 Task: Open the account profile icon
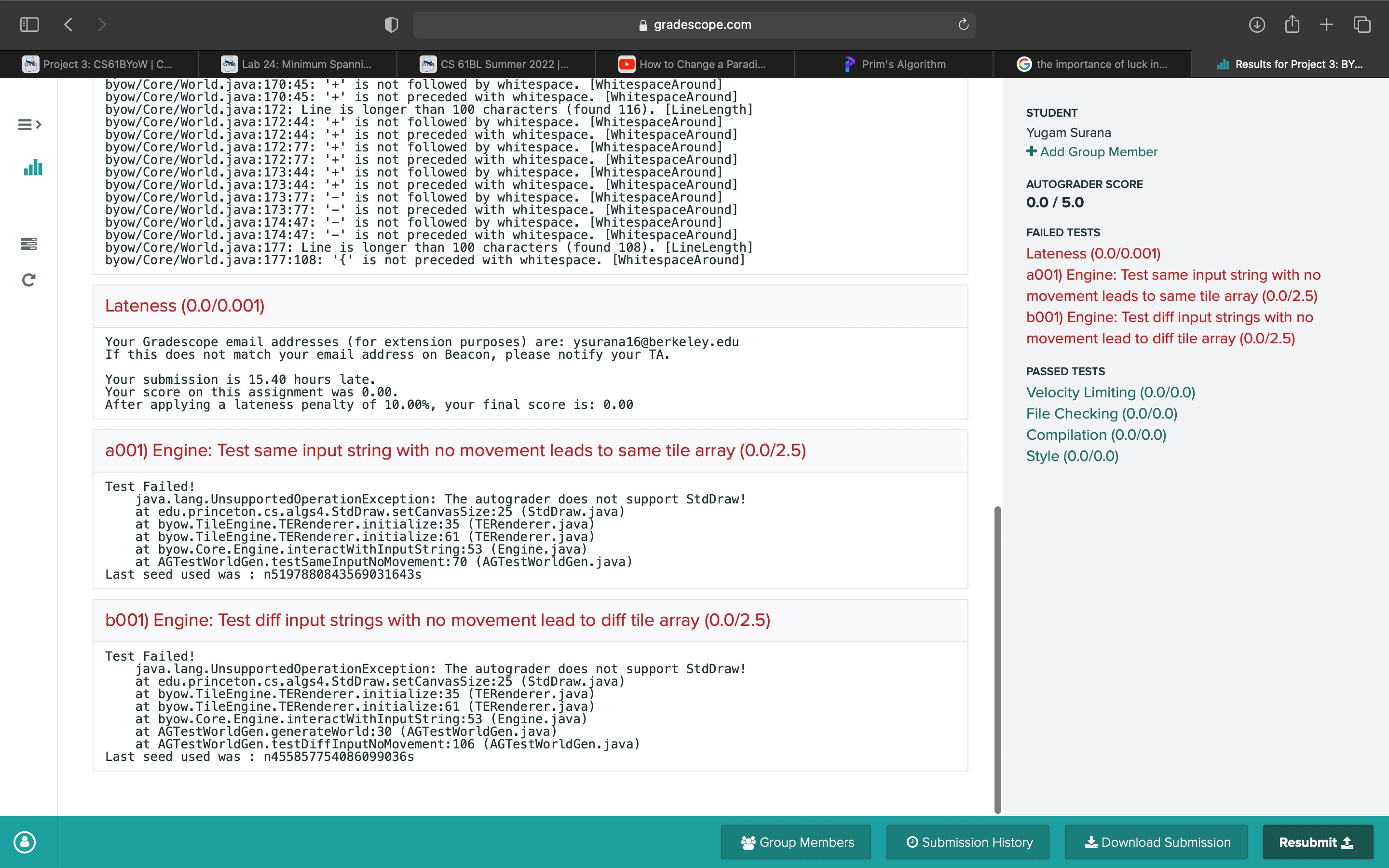(x=25, y=841)
